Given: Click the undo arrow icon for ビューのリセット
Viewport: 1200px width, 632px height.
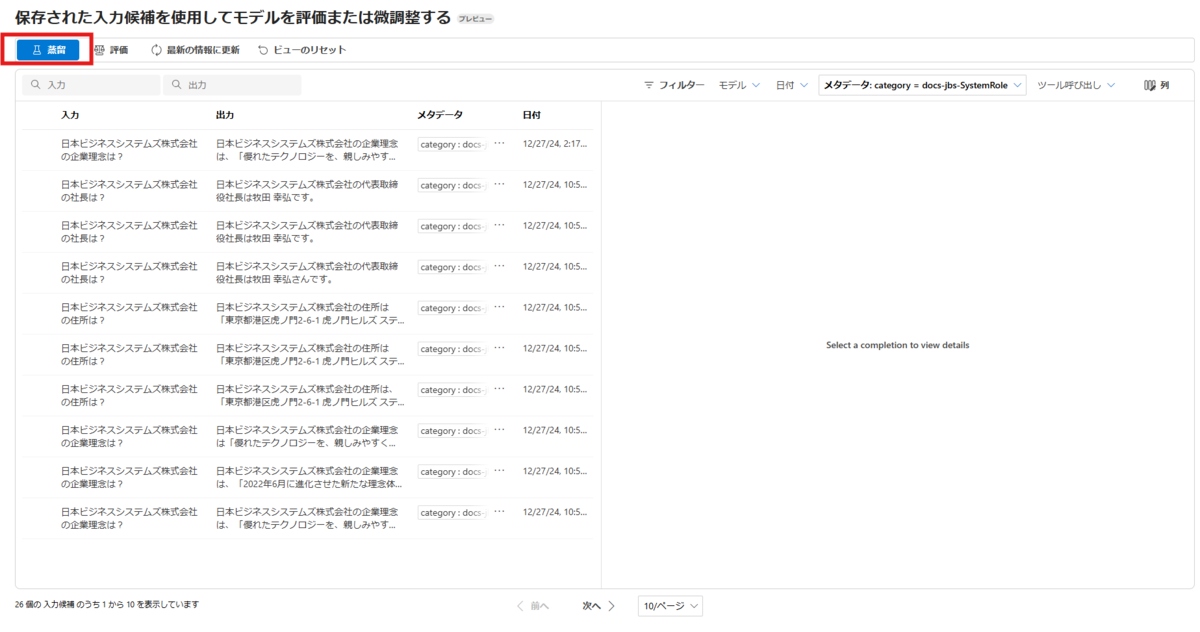Looking at the screenshot, I should [263, 49].
